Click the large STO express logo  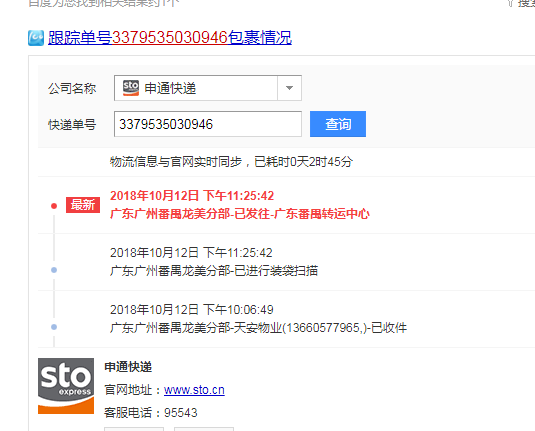pos(66,386)
